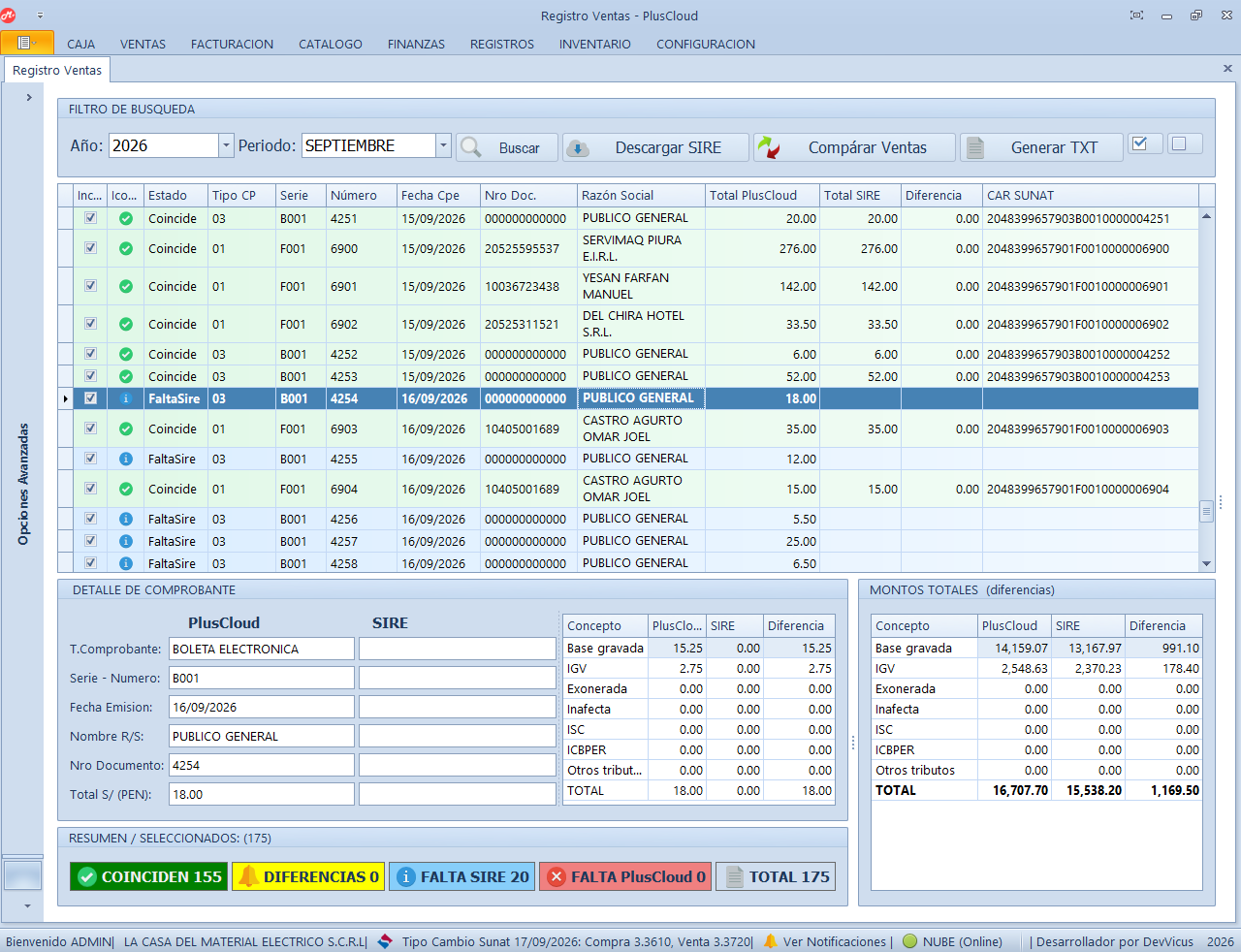This screenshot has width=1241, height=952.
Task: Click the TOTAL 175 button
Action: point(776,876)
